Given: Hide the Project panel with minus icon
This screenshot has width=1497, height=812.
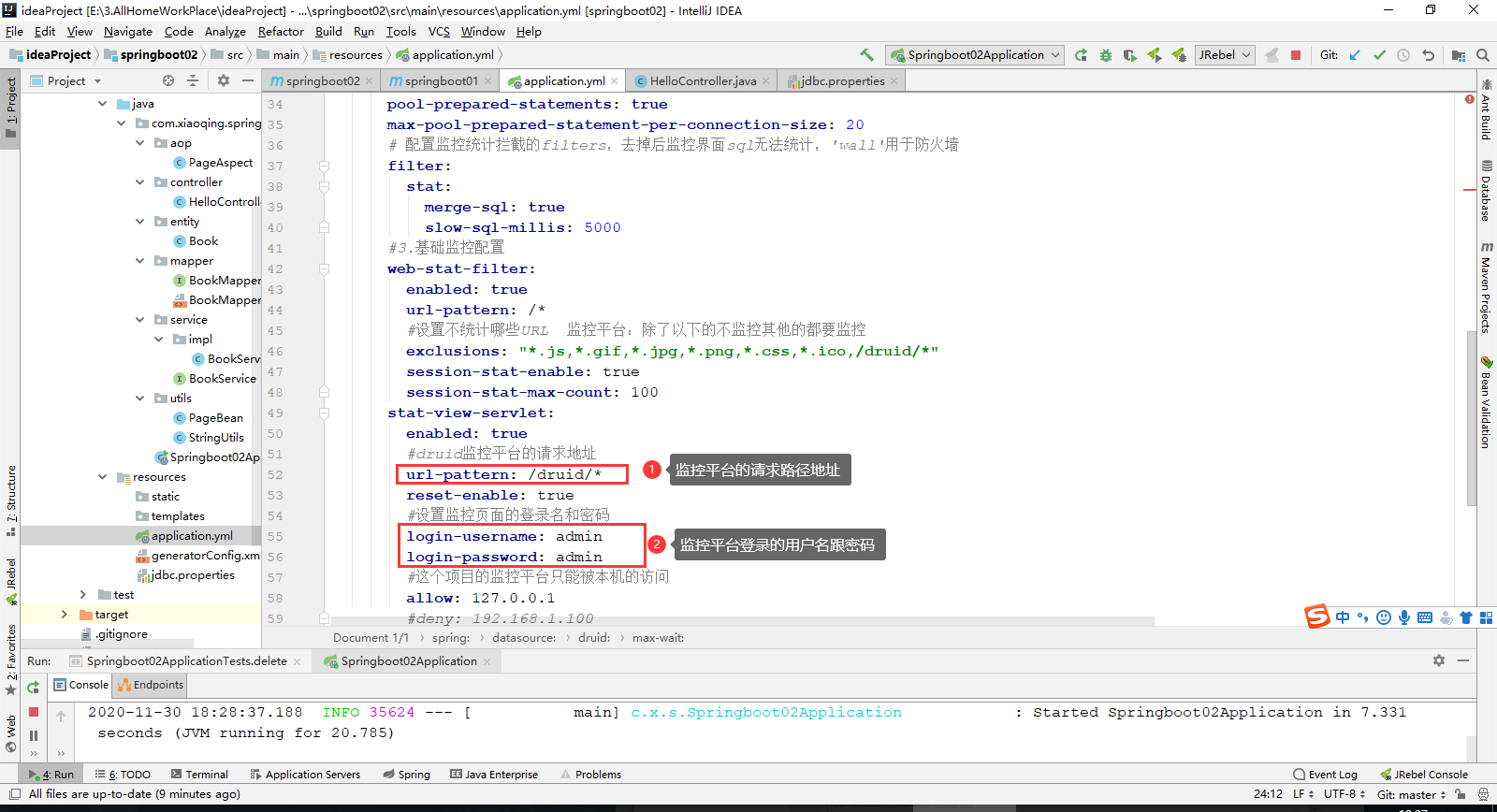Looking at the screenshot, I should point(247,80).
